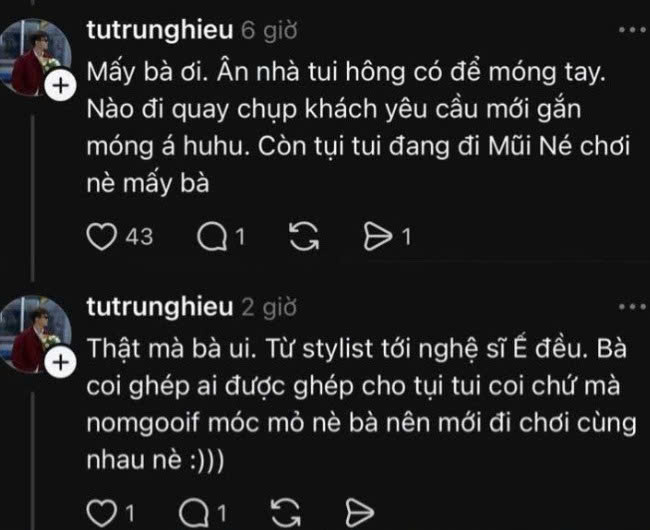Open the post about Mũi Né text
650x530 pixels.
pos(340,125)
